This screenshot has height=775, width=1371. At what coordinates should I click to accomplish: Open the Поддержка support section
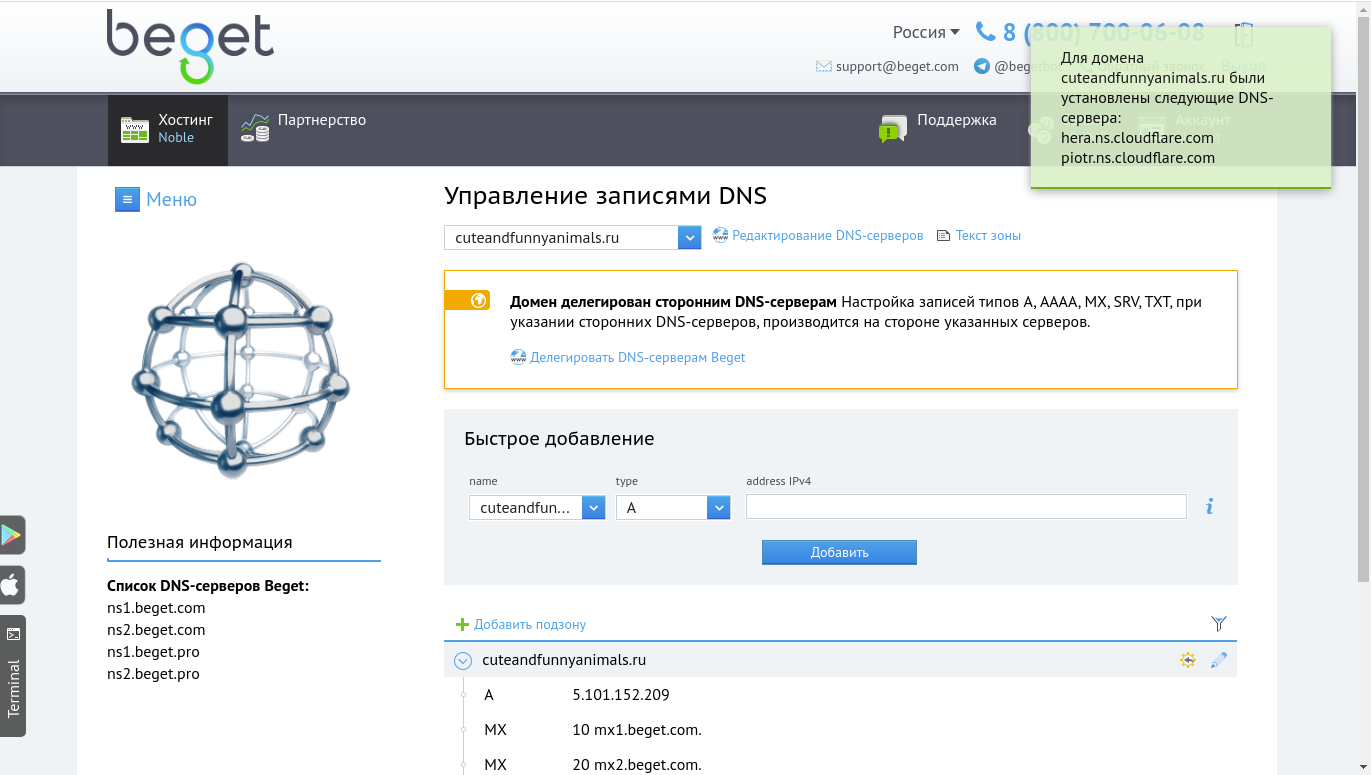click(x=938, y=122)
